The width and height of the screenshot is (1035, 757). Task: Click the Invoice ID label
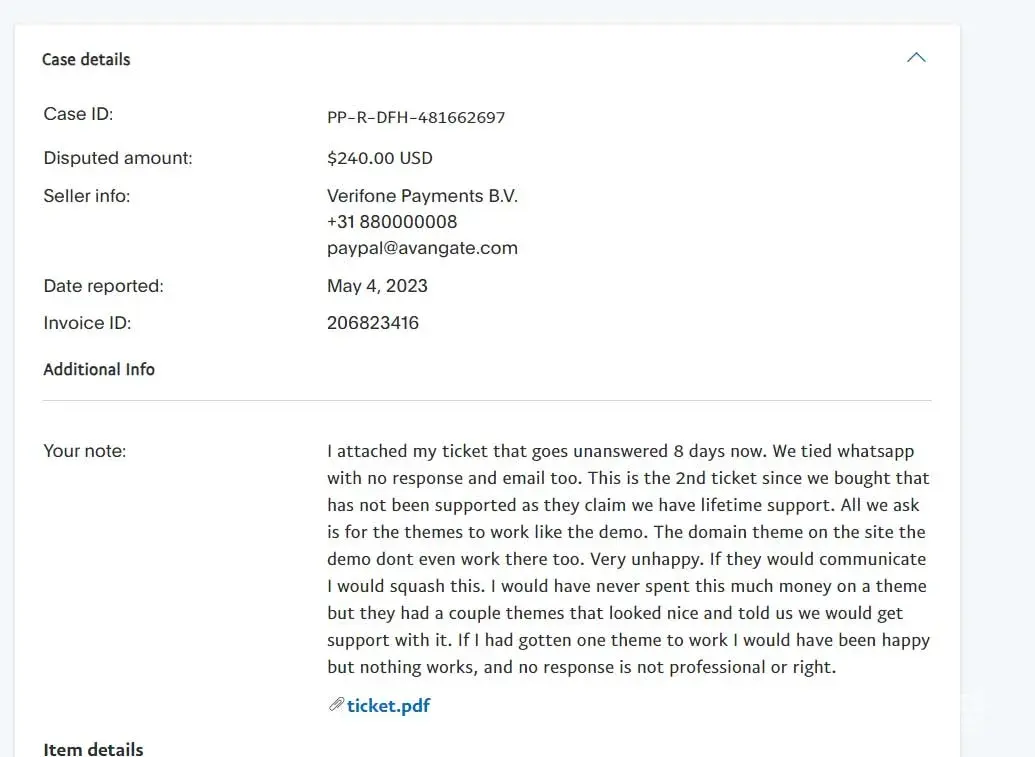coord(87,323)
